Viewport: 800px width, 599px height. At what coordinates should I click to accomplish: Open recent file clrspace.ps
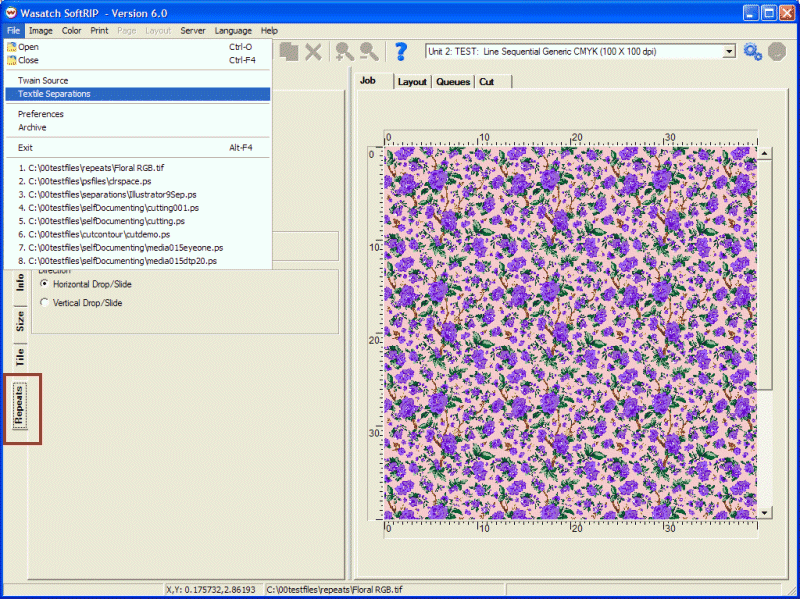click(x=138, y=181)
